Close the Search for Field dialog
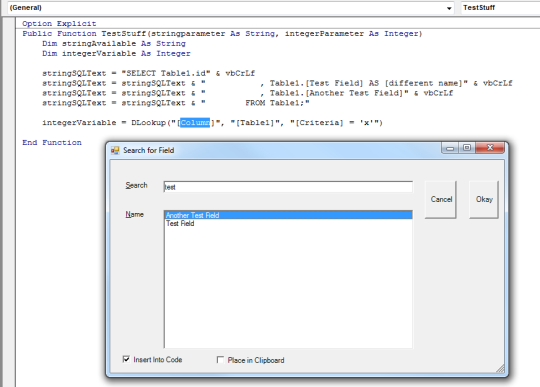This screenshot has width=540, height=387. coord(490,148)
